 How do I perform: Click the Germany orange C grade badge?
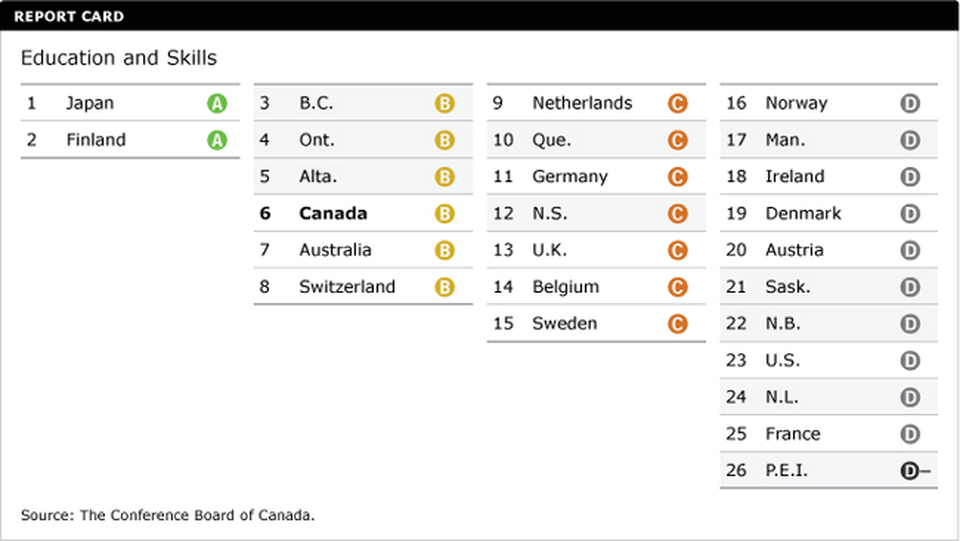(677, 178)
